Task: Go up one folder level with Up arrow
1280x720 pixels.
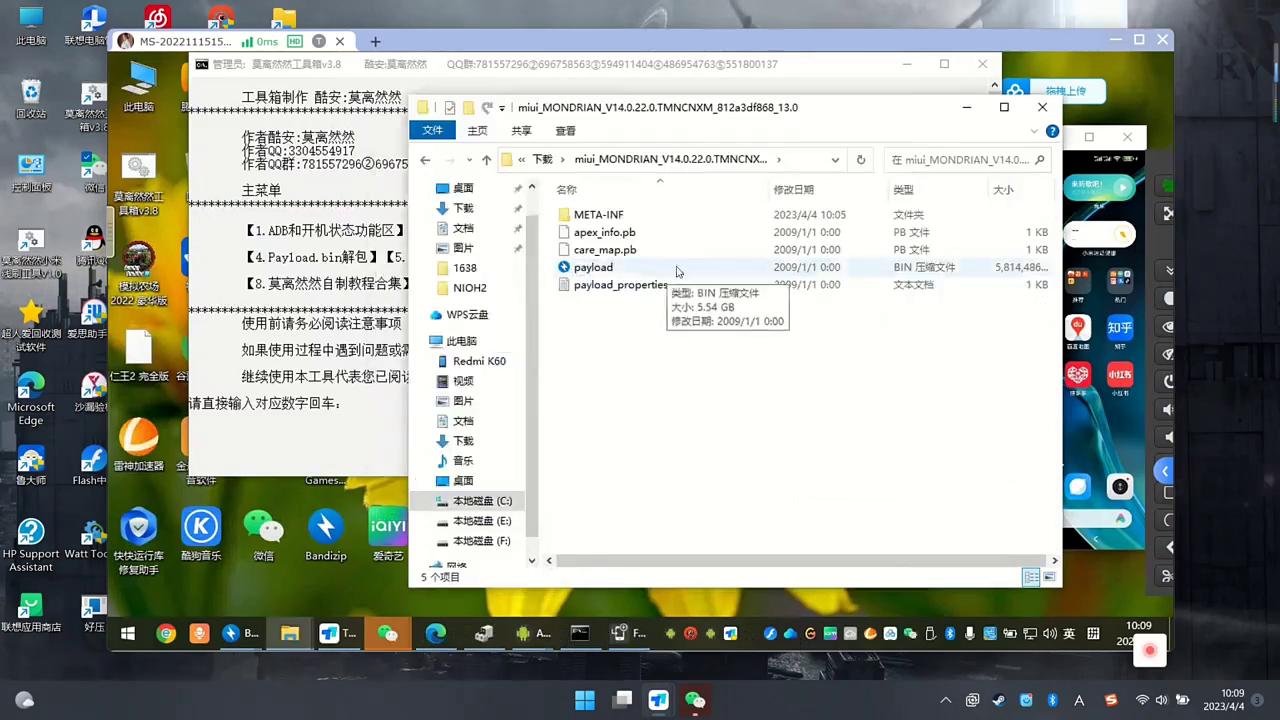Action: point(486,160)
